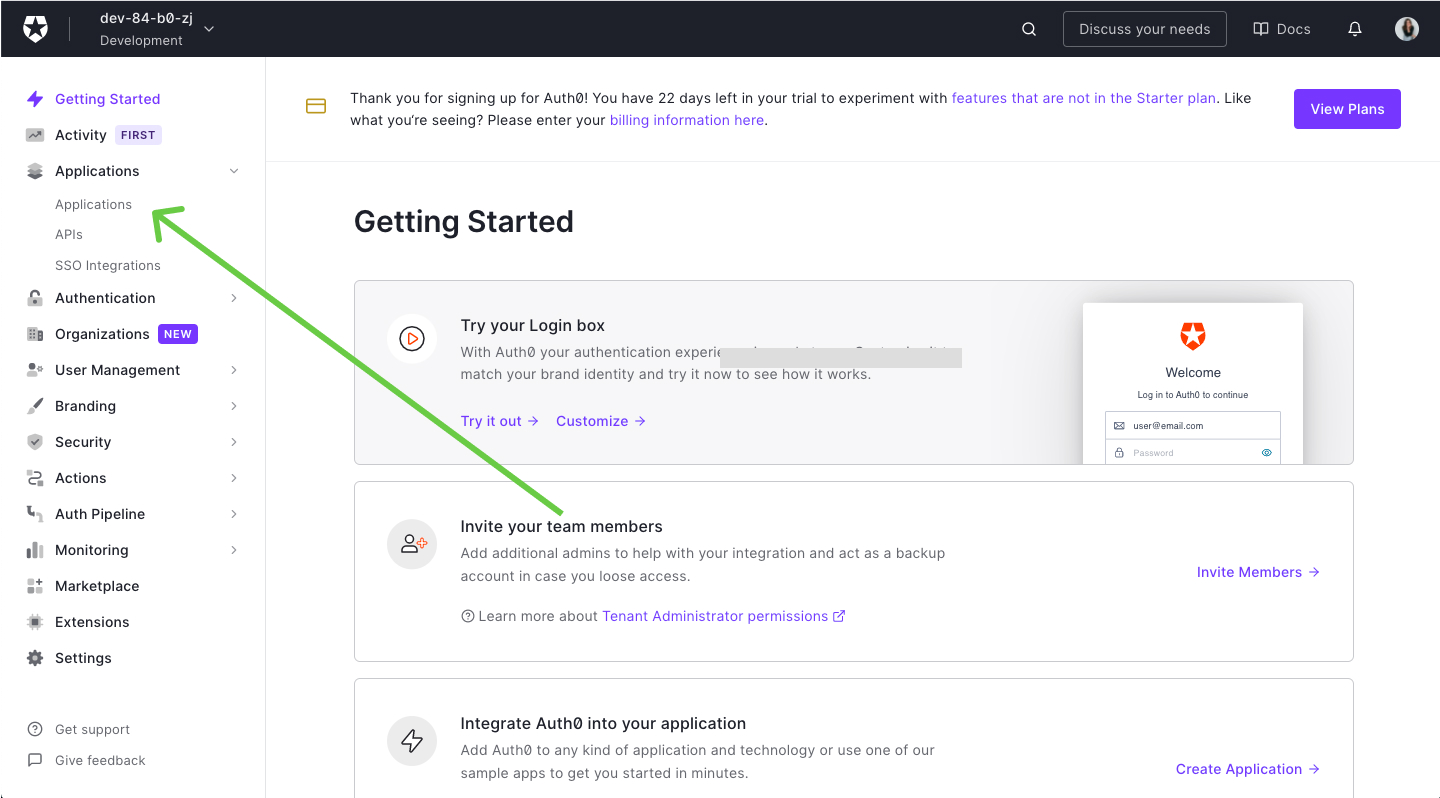
Task: Open the search icon in the top bar
Action: [x=1028, y=28]
